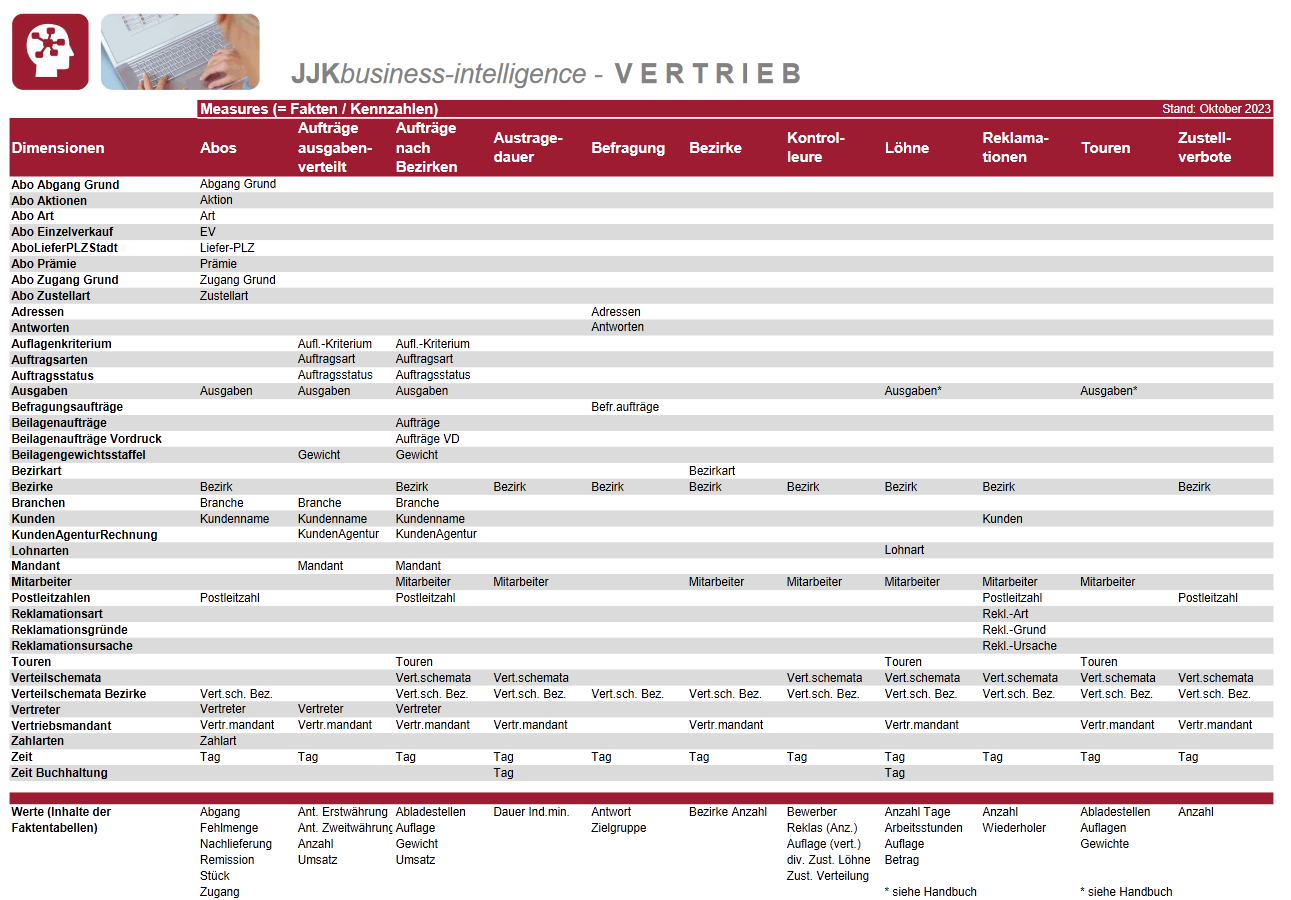Click the 'Reklamationsursache' row label
1291x900 pixels.
coord(72,646)
